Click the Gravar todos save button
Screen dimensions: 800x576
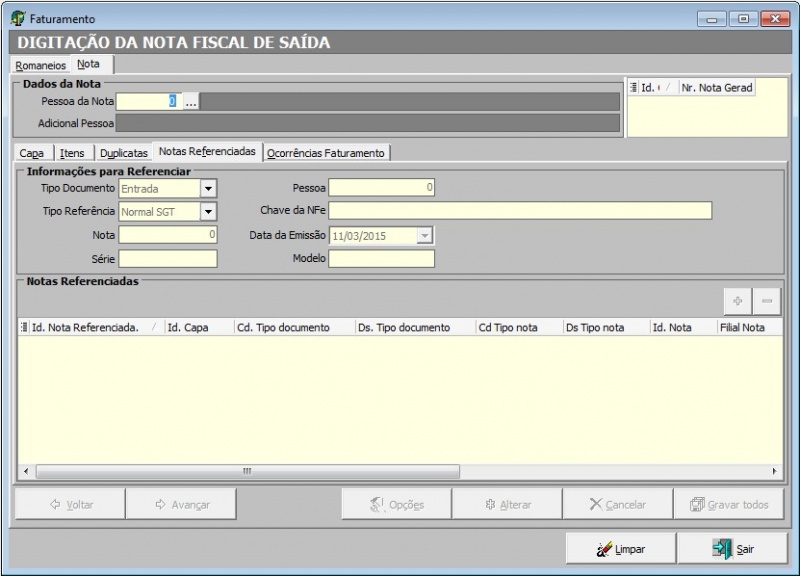728,505
